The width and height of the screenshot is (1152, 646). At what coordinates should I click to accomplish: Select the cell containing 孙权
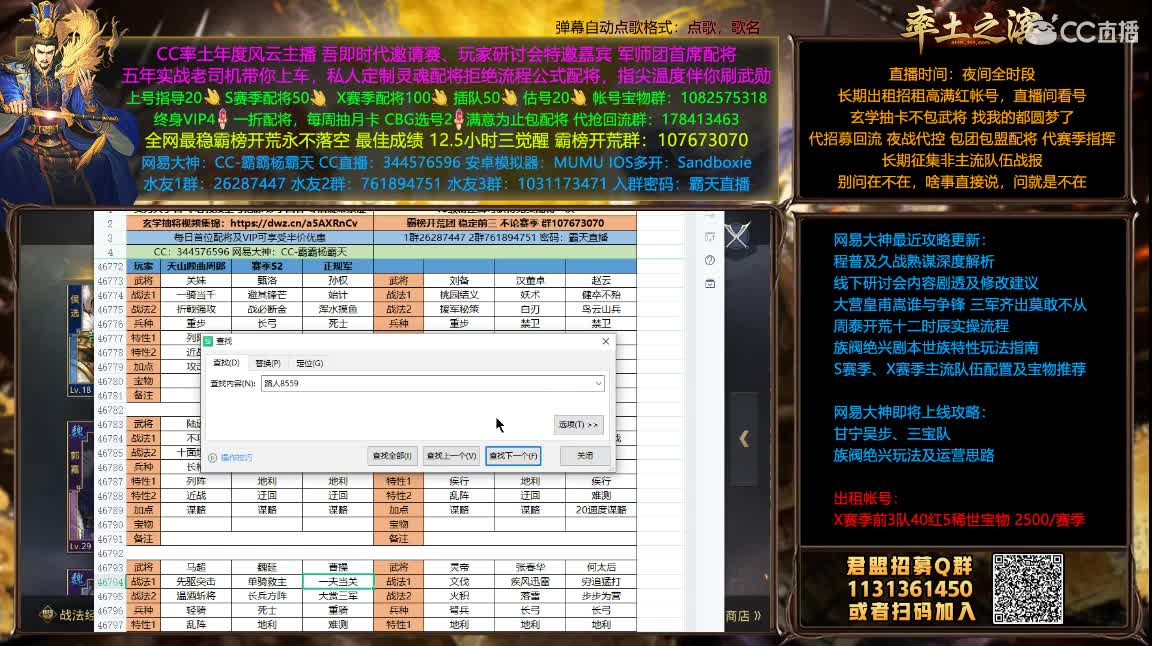coord(338,280)
